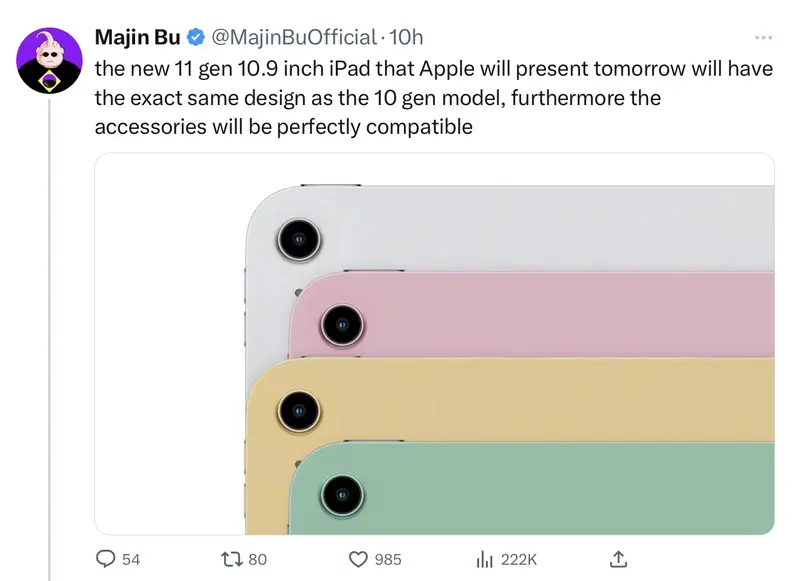Open Majin Bu's profile avatar

coord(49,60)
